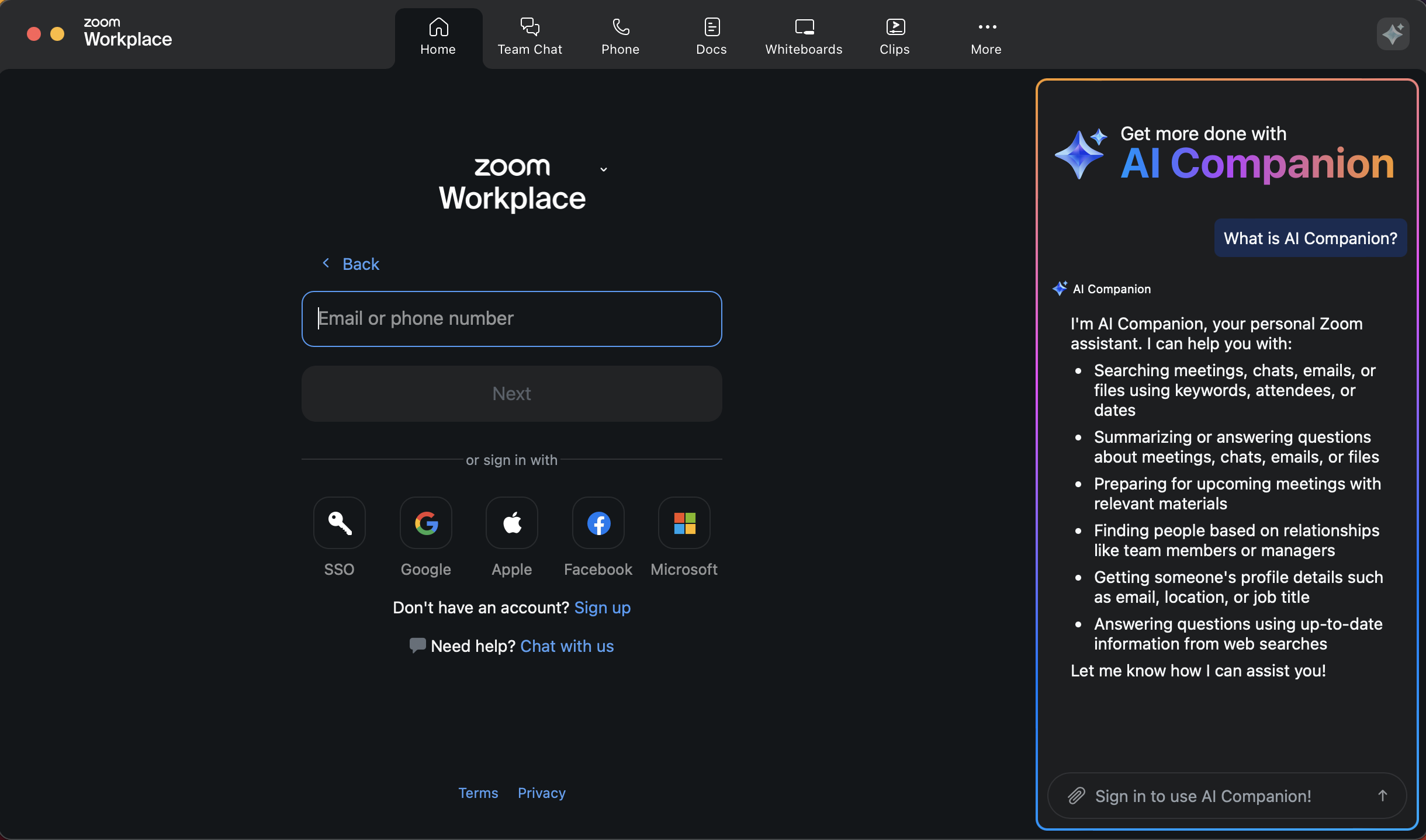Sign in with the Apple icon

click(512, 523)
